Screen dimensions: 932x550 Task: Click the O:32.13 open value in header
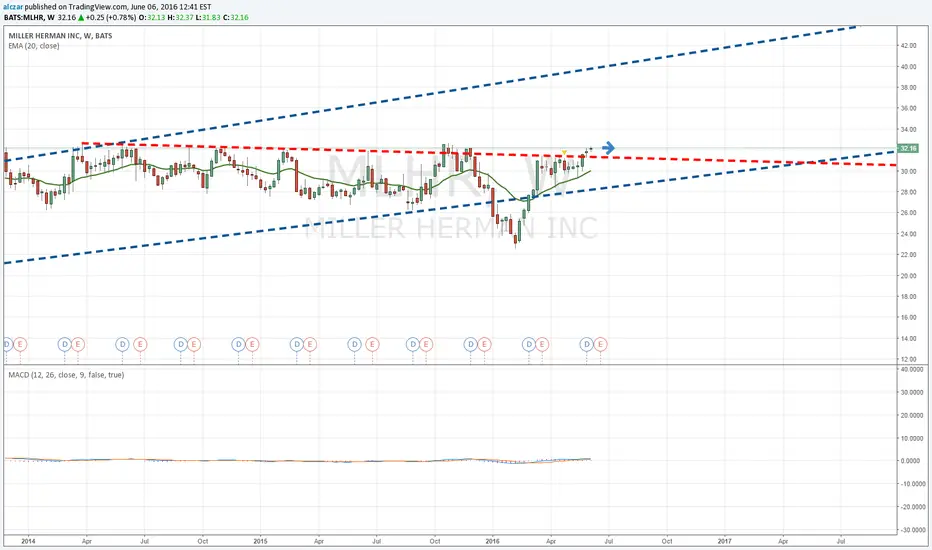pyautogui.click(x=152, y=18)
